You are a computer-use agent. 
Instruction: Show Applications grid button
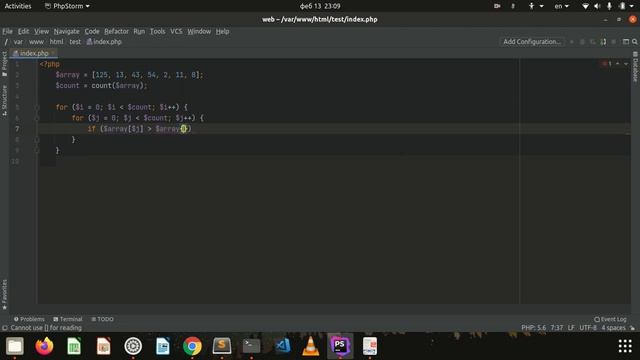[625, 346]
